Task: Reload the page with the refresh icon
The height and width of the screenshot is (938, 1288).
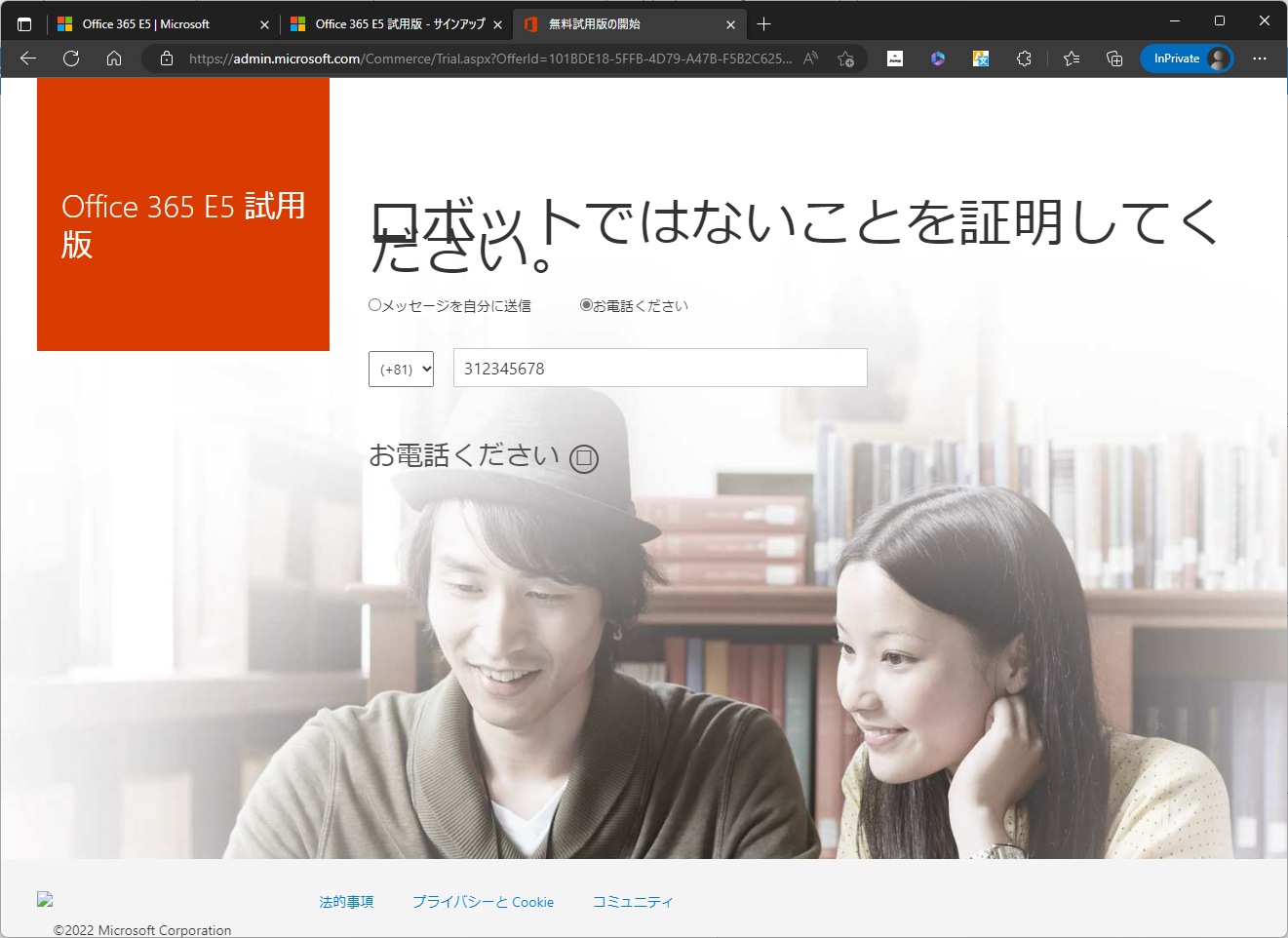Action: (71, 59)
